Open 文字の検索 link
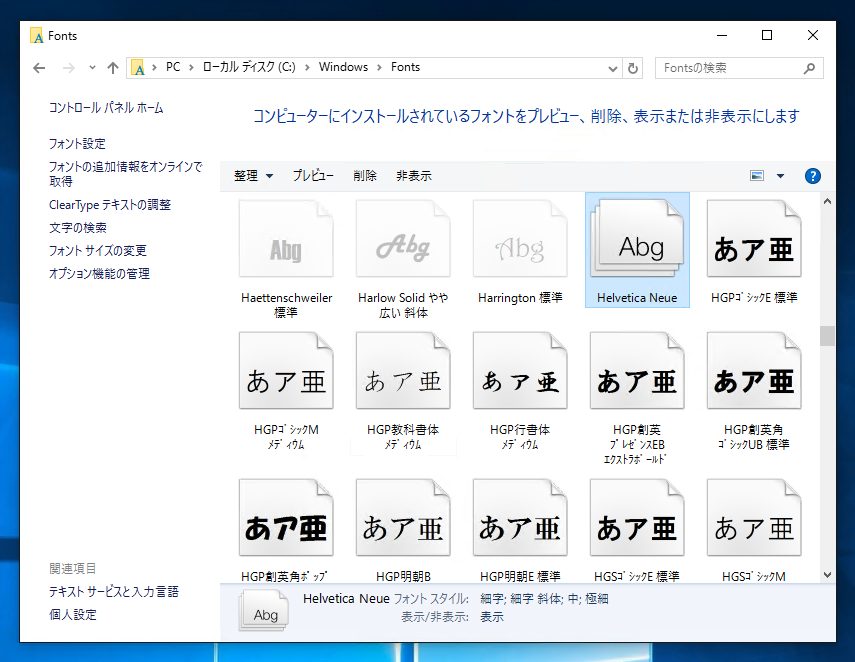 (77, 228)
